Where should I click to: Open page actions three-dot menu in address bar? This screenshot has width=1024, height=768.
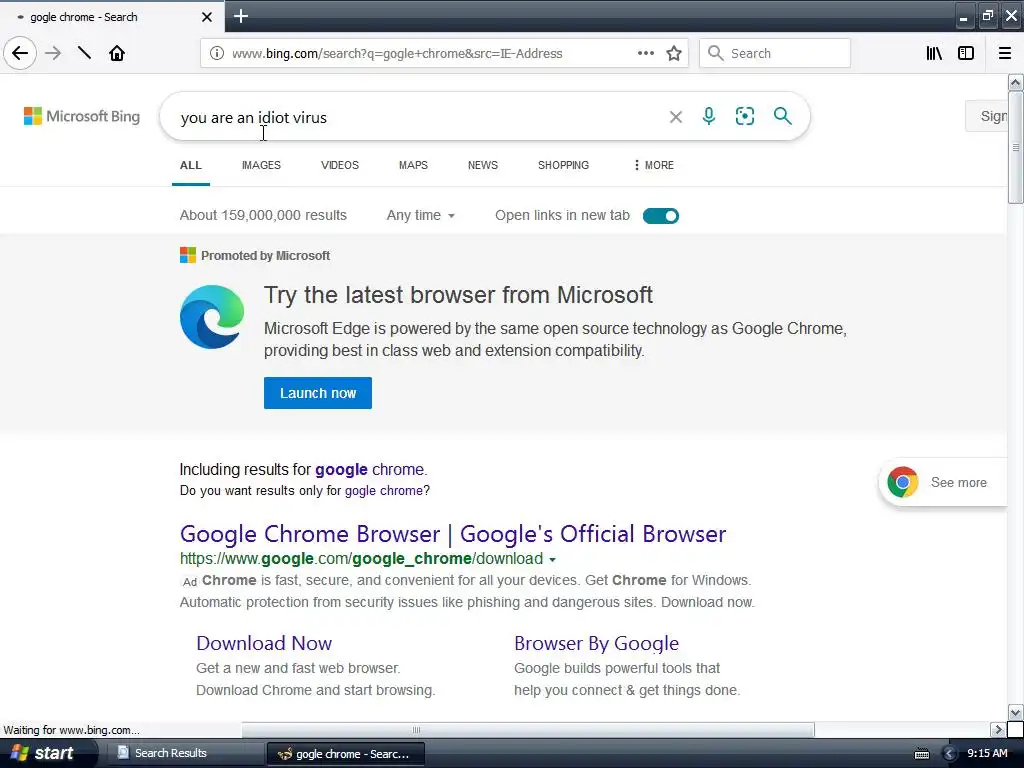point(645,53)
